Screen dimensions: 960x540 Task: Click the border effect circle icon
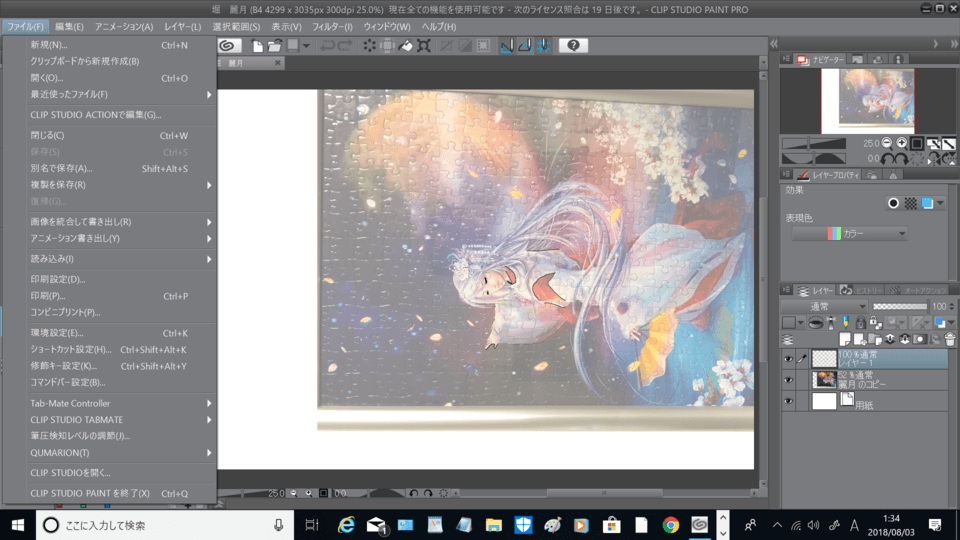coord(893,203)
